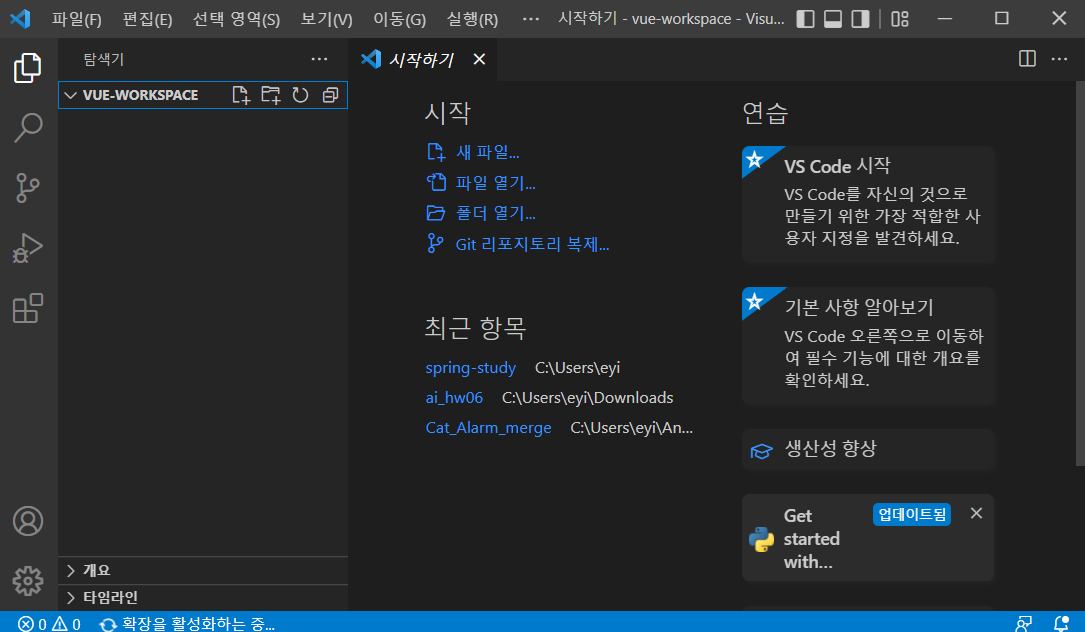Screen dimensions: 1085x632
Task: Click the welcome page vertical scrollbar
Action: pos(1080,273)
